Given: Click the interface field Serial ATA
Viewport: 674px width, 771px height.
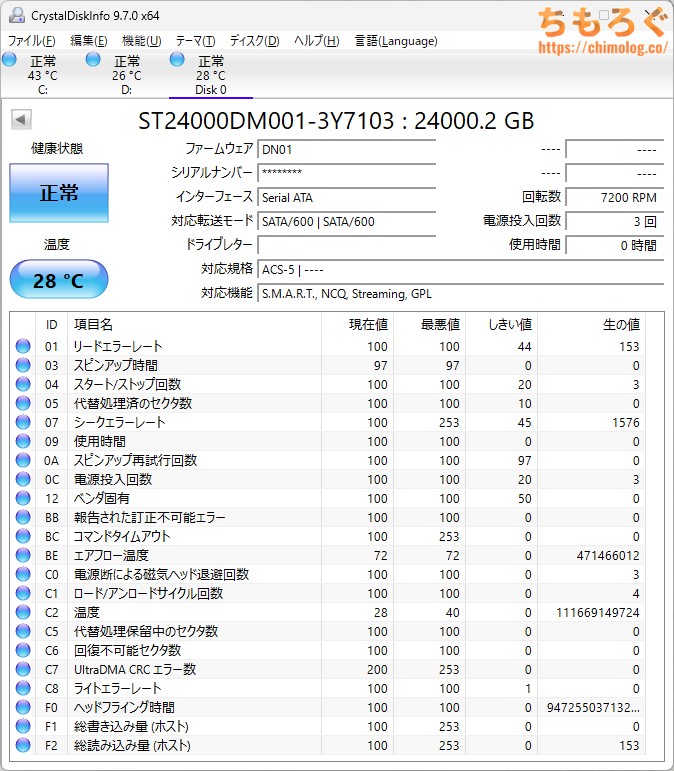Looking at the screenshot, I should pyautogui.click(x=347, y=197).
